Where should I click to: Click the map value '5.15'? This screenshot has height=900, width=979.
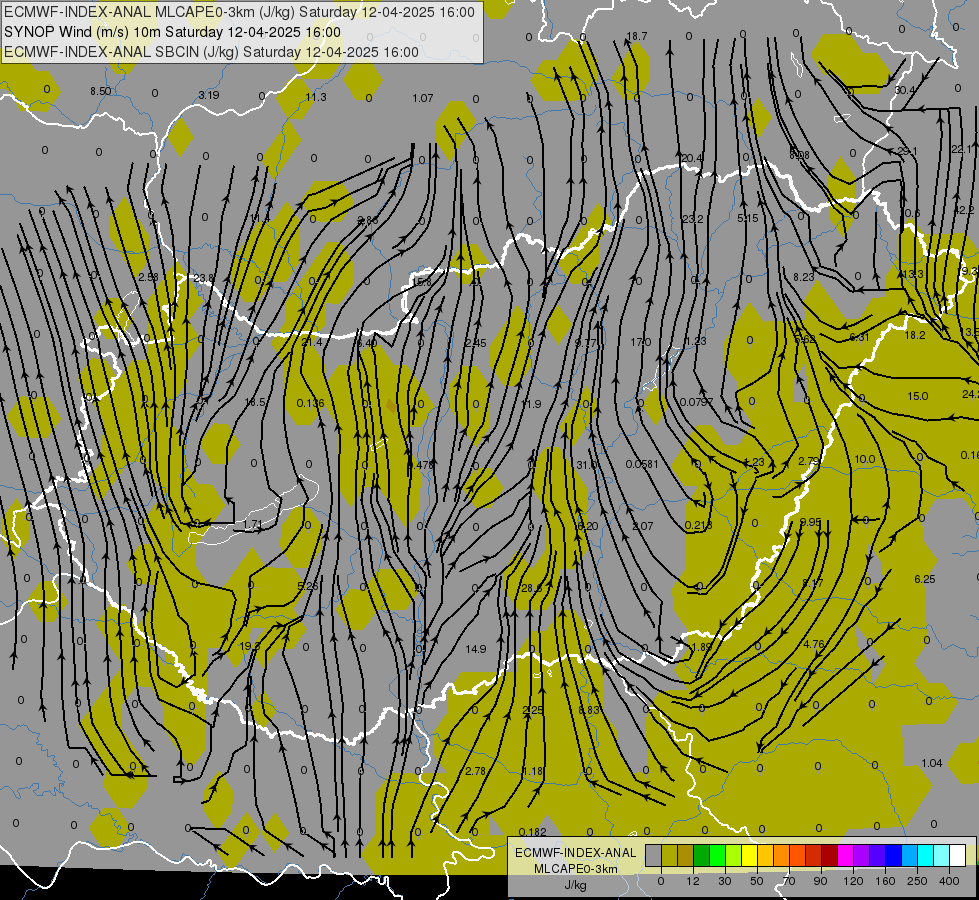coord(747,218)
